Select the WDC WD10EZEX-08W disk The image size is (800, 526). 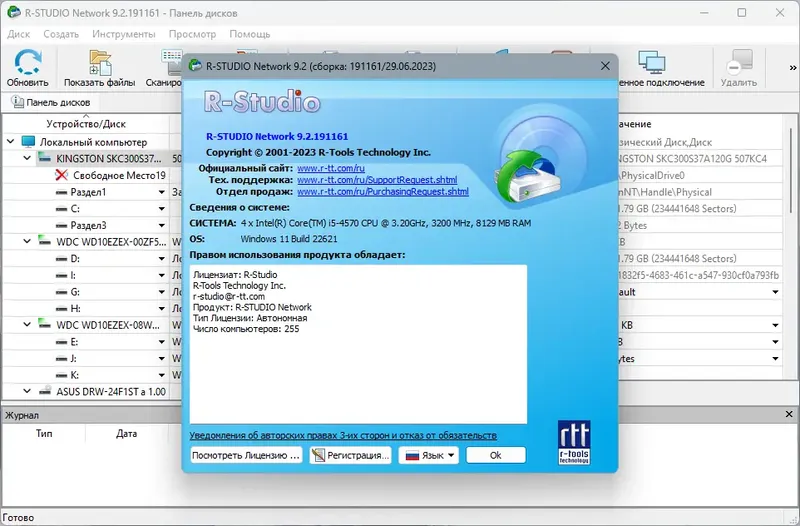(x=108, y=325)
